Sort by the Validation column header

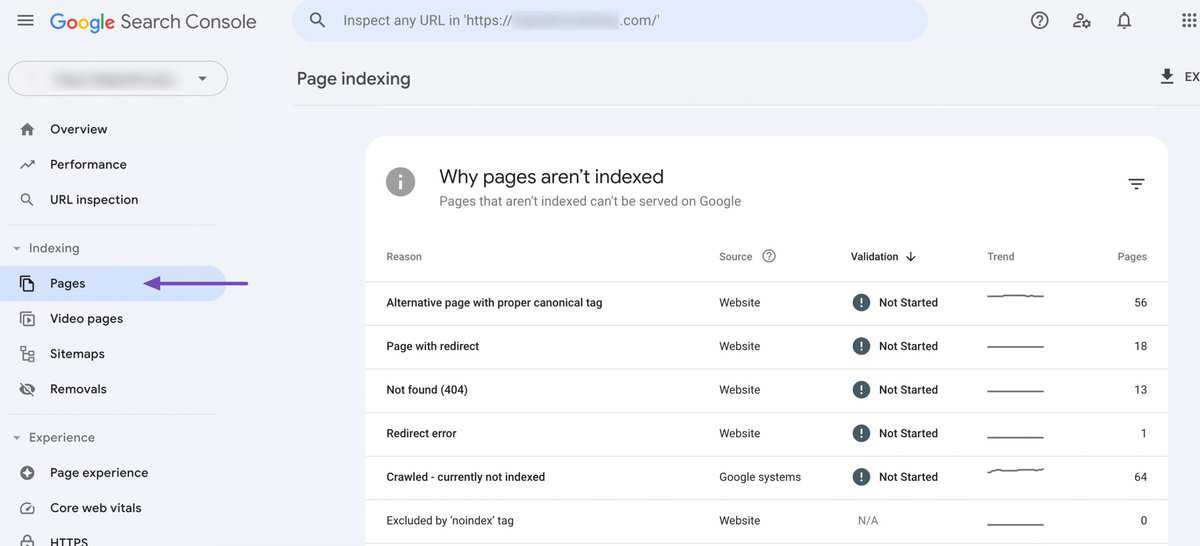point(874,257)
